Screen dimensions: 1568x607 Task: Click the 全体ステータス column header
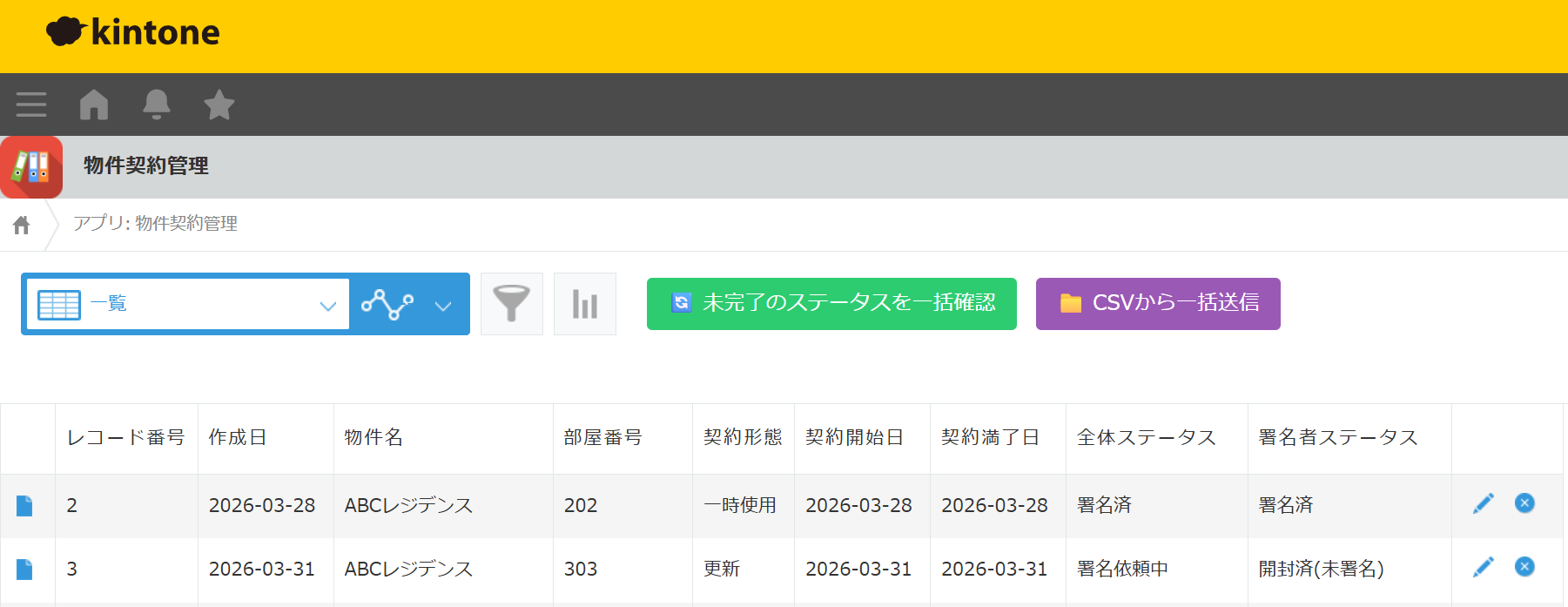[1147, 437]
